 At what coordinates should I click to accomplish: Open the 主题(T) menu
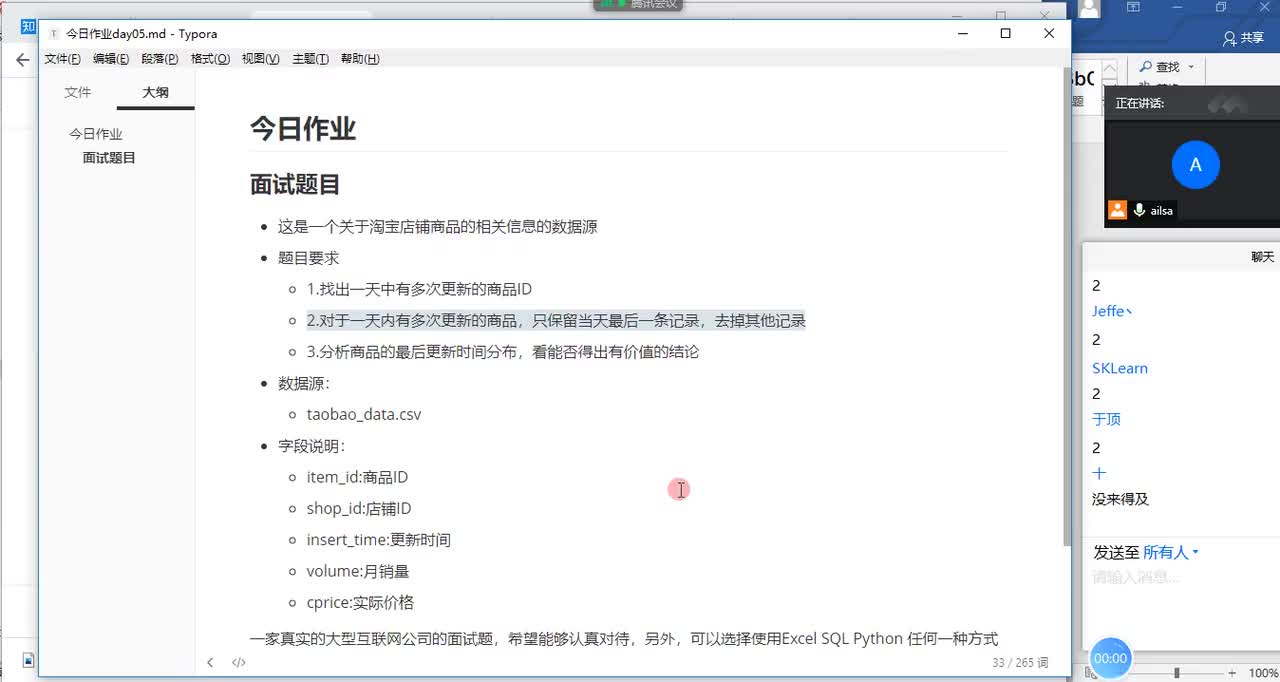tap(310, 59)
